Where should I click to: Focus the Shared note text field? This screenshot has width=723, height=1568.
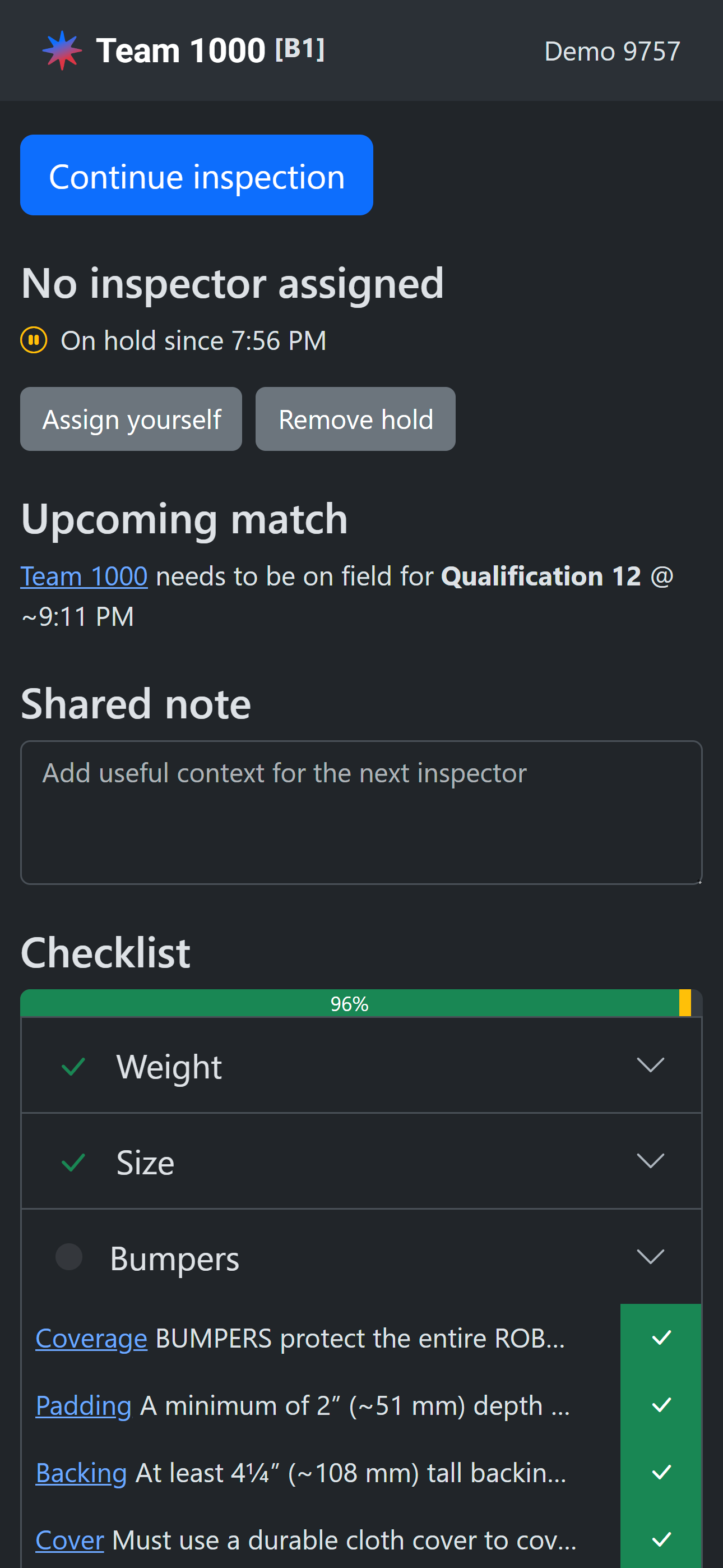pos(361,812)
